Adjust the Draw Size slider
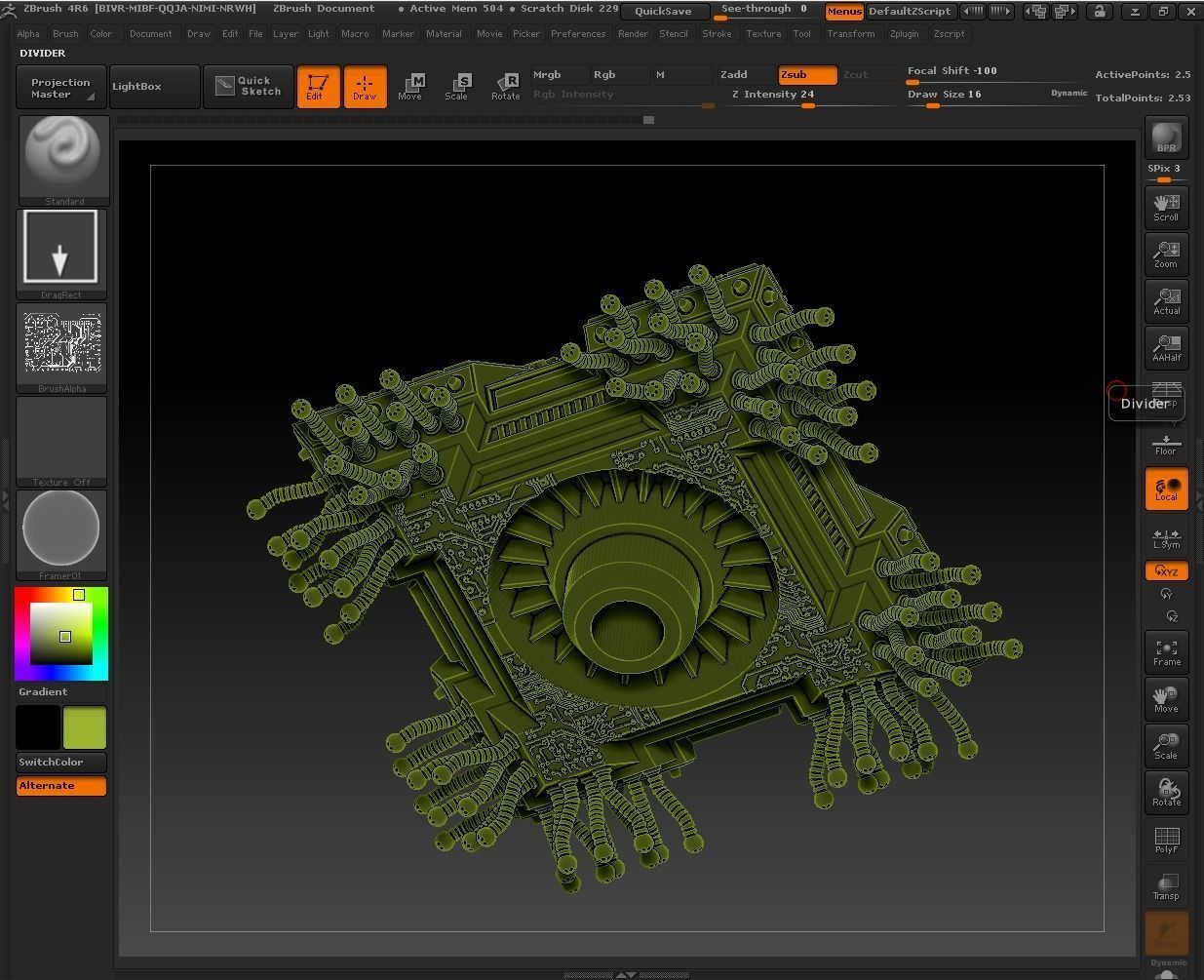Viewport: 1204px width, 980px height. 997,96
